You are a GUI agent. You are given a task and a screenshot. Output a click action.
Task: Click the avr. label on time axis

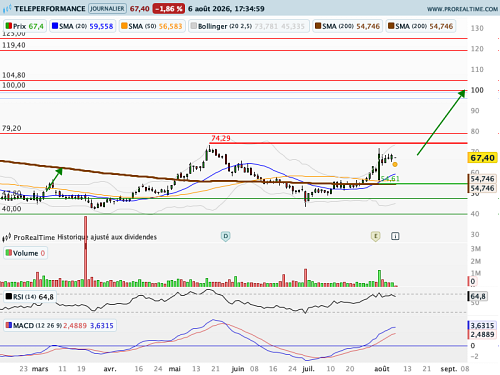click(110, 369)
